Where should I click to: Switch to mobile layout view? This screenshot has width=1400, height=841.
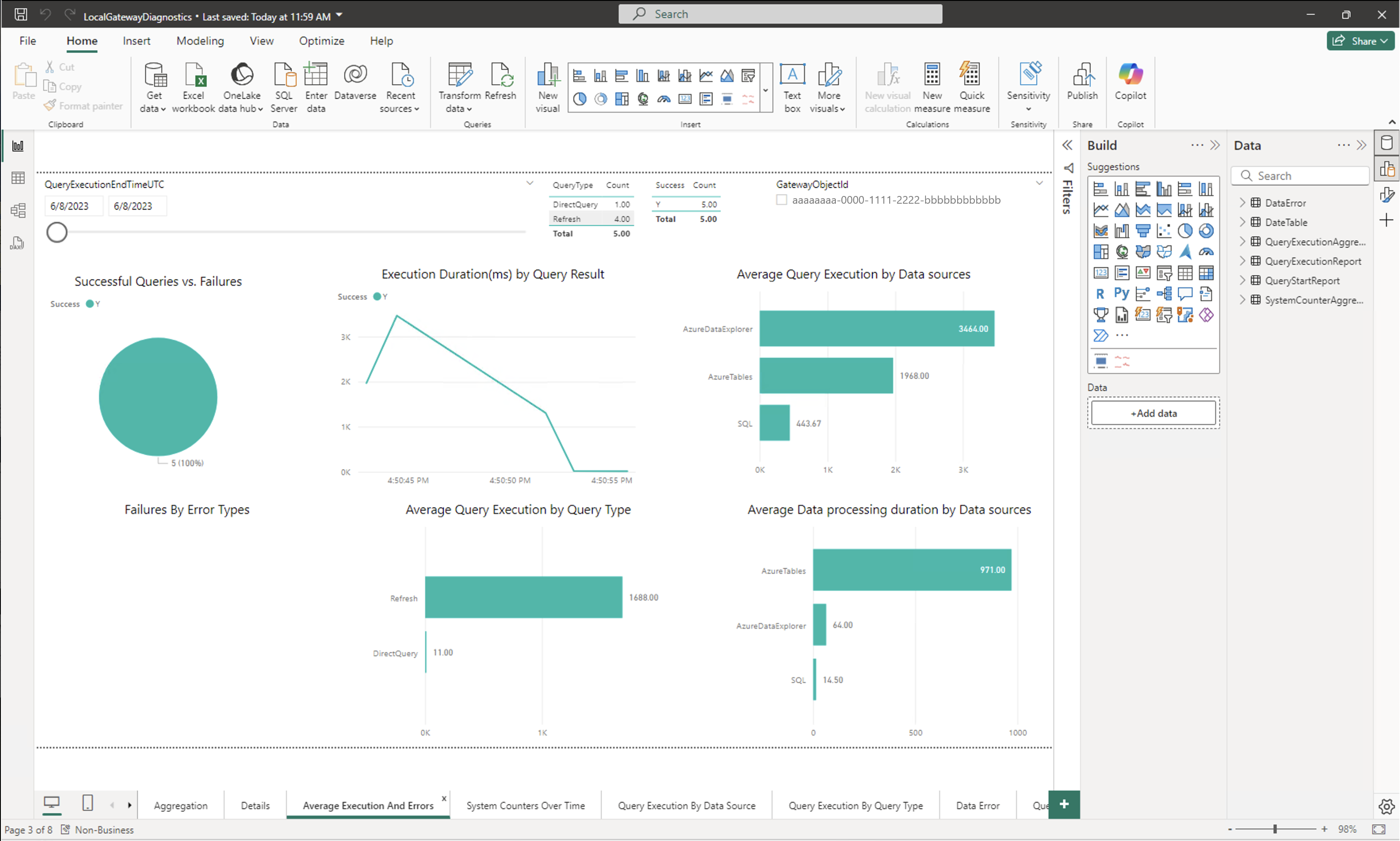87,803
